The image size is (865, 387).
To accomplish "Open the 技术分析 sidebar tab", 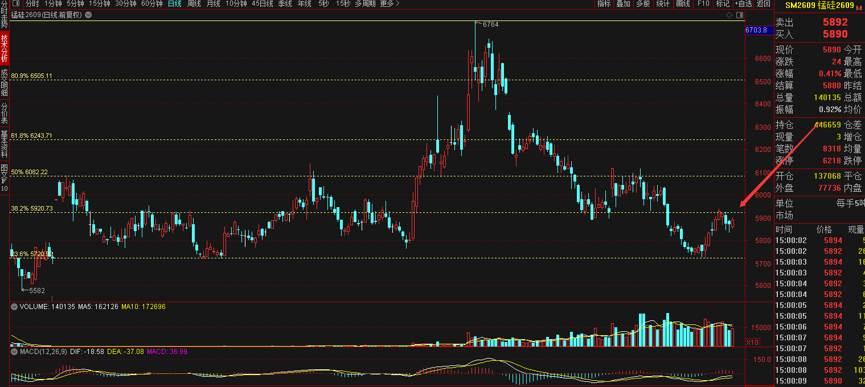I will click(4, 47).
